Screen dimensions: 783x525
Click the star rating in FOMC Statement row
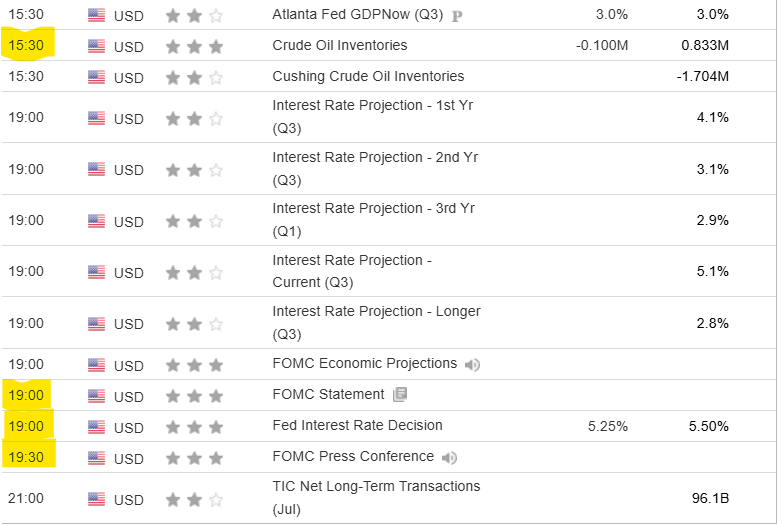click(x=194, y=396)
